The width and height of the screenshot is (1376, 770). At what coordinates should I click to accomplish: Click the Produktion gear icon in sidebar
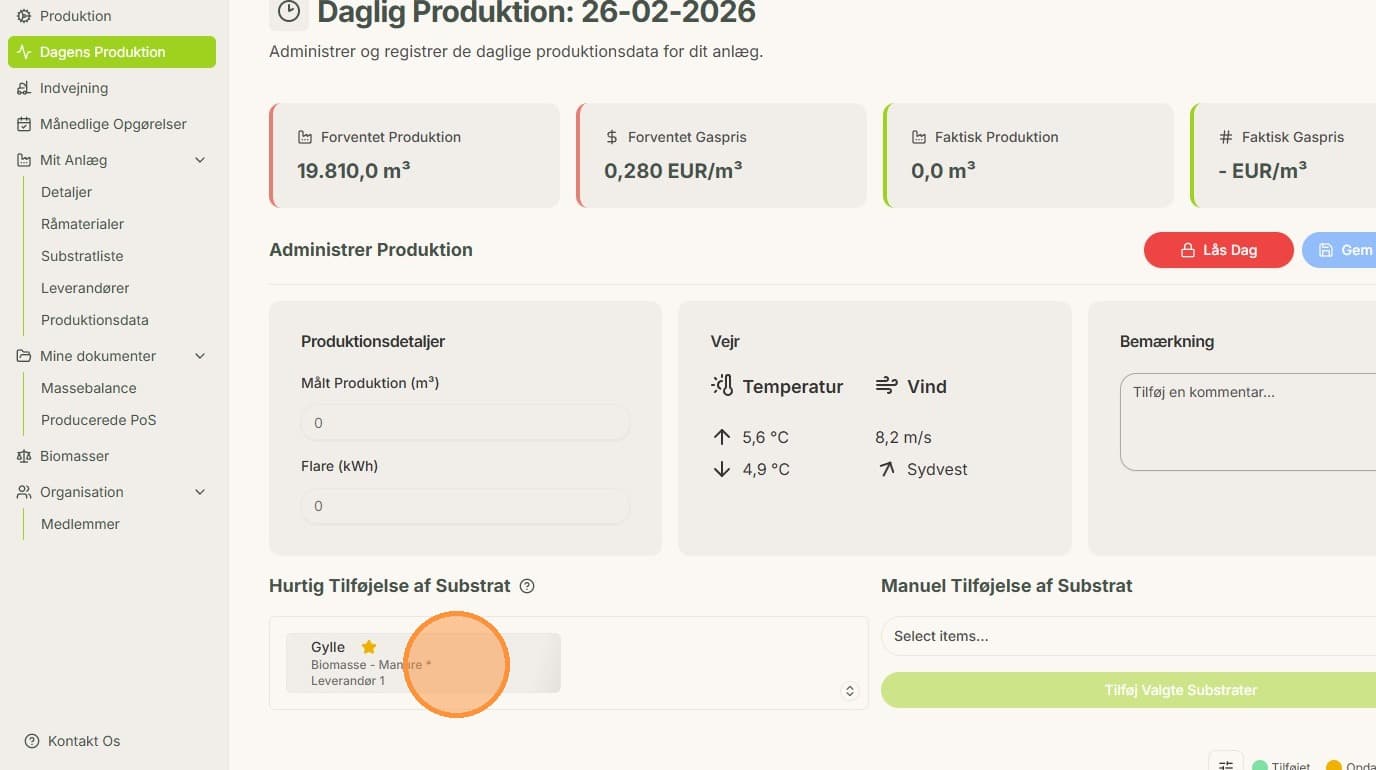[24, 16]
